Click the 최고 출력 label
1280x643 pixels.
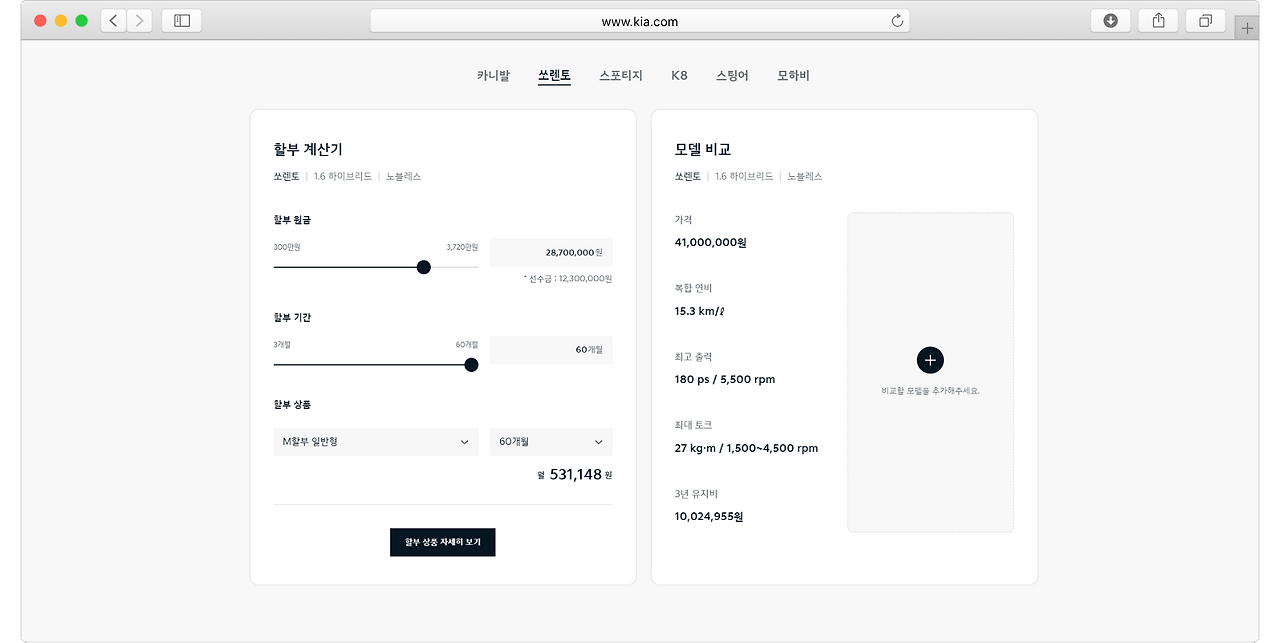[x=694, y=357]
